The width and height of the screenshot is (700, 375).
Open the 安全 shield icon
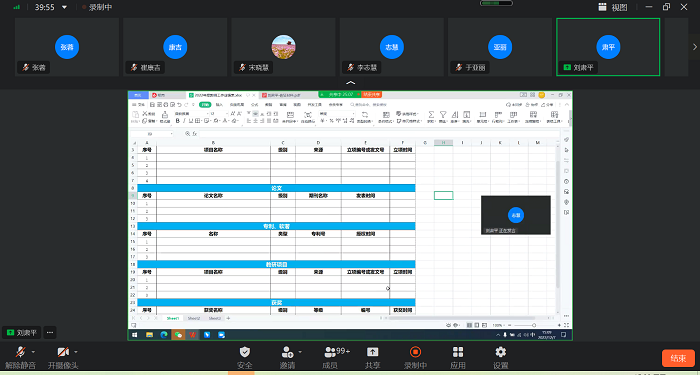[245, 352]
